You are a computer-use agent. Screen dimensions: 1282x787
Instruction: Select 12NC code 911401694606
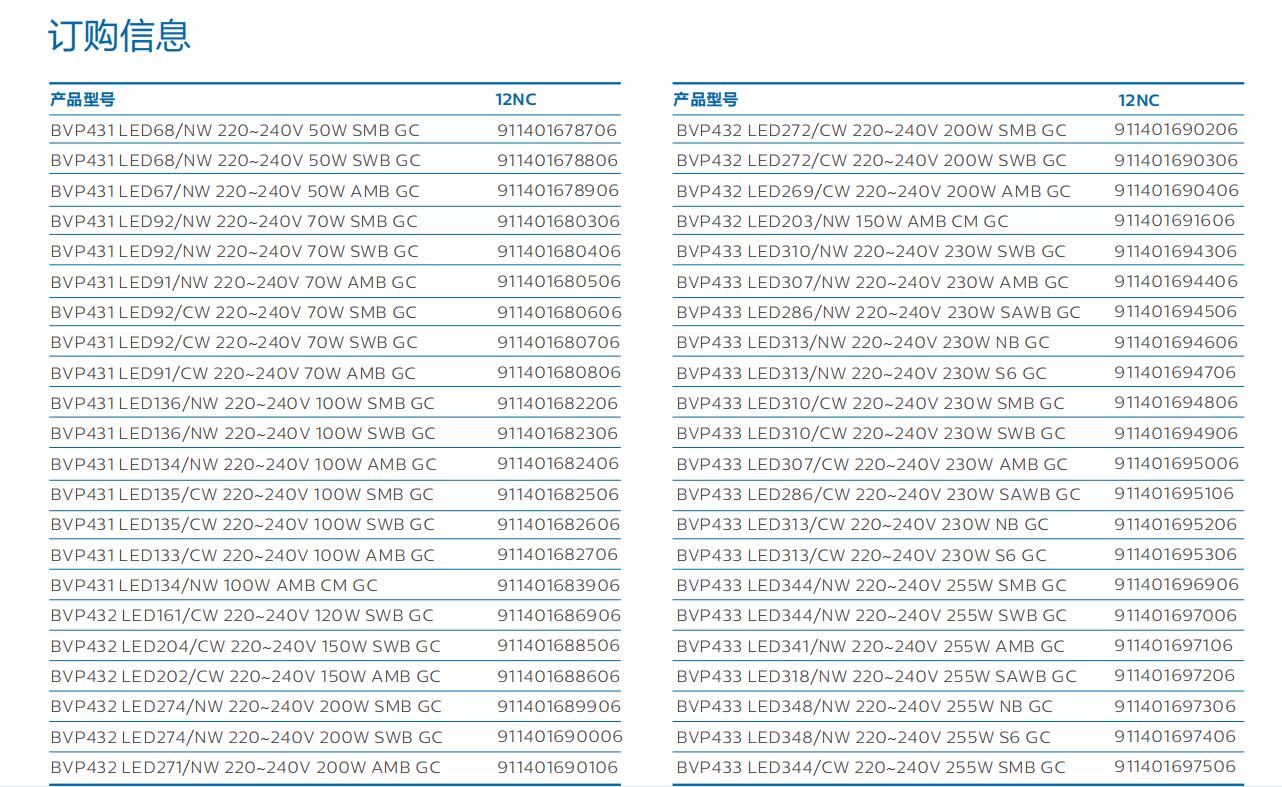(x=1176, y=342)
